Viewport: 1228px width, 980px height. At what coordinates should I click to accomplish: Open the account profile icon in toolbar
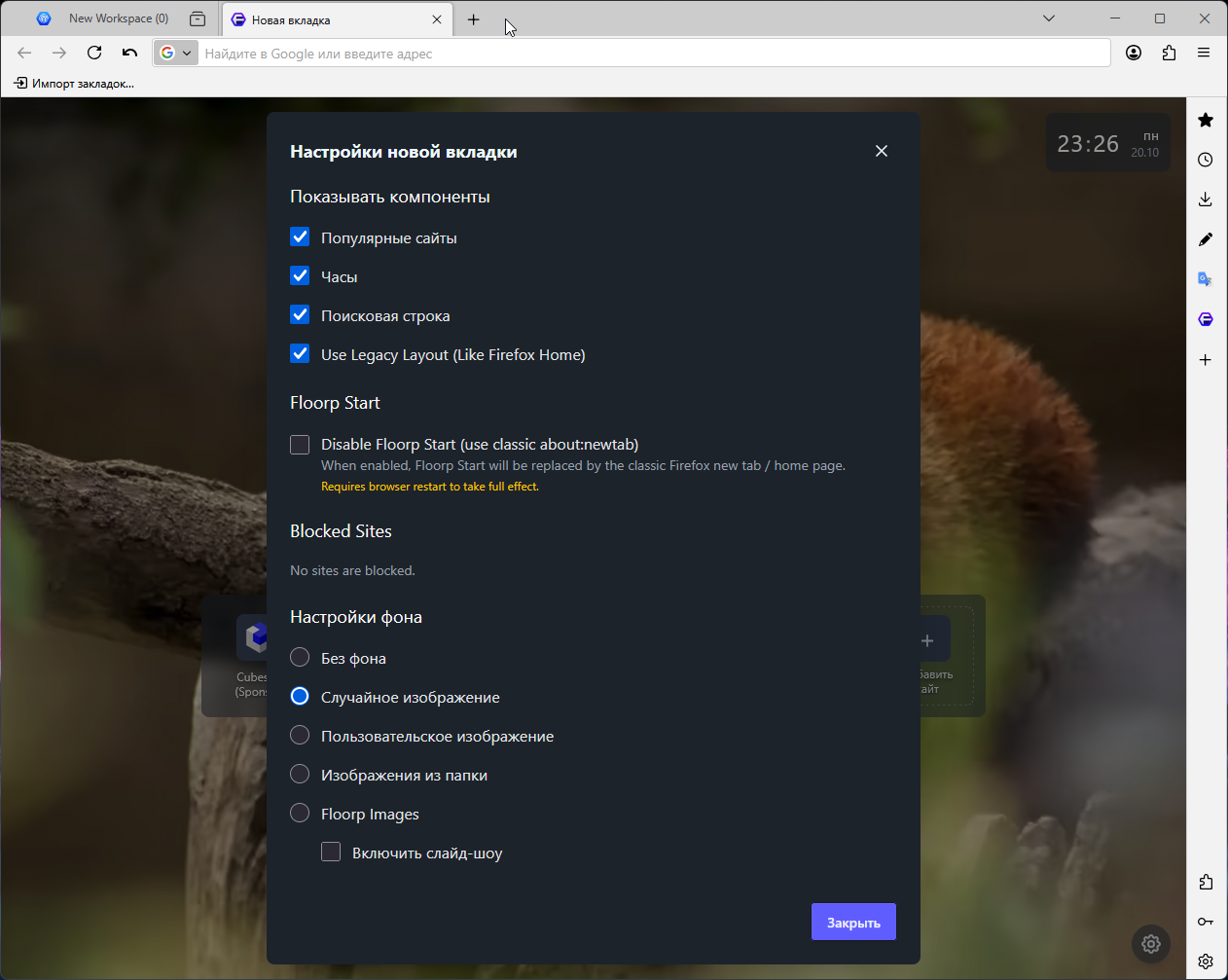point(1134,53)
